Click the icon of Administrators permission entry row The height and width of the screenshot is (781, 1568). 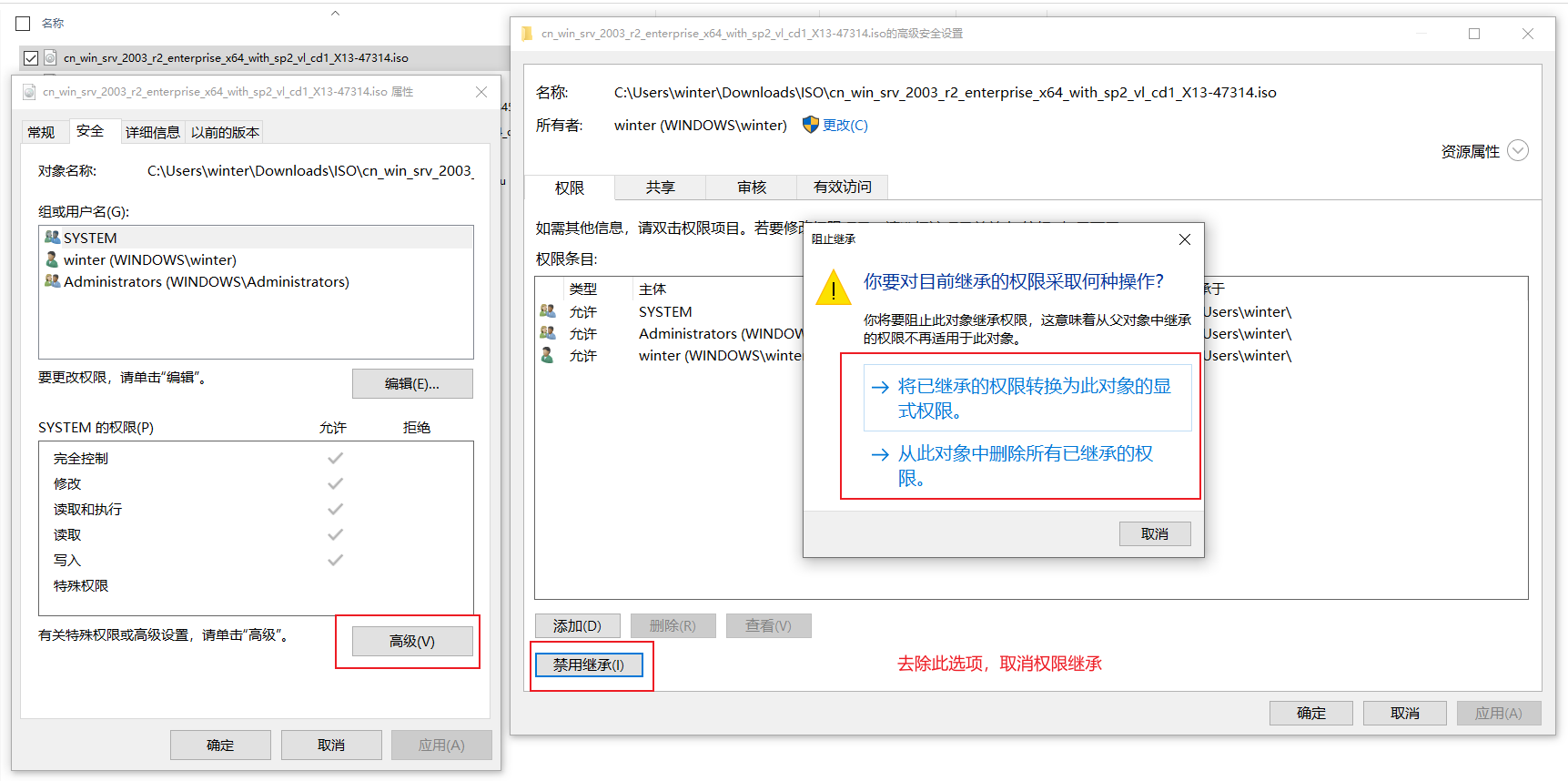(548, 333)
